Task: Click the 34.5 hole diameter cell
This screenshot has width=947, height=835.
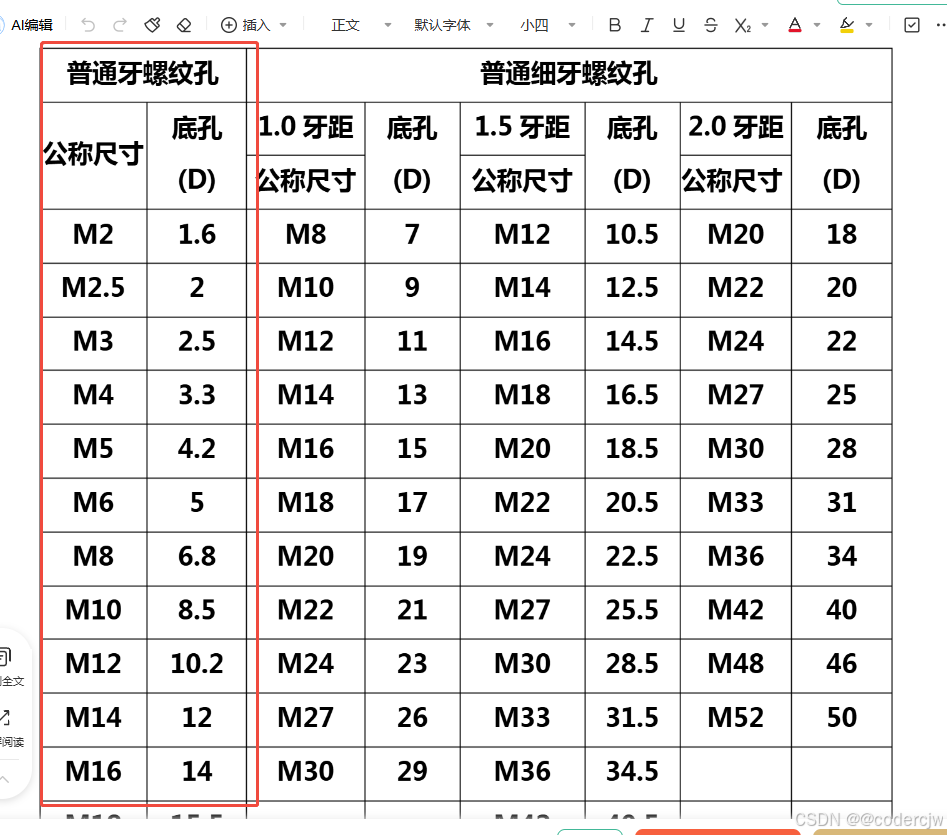Action: [x=632, y=772]
